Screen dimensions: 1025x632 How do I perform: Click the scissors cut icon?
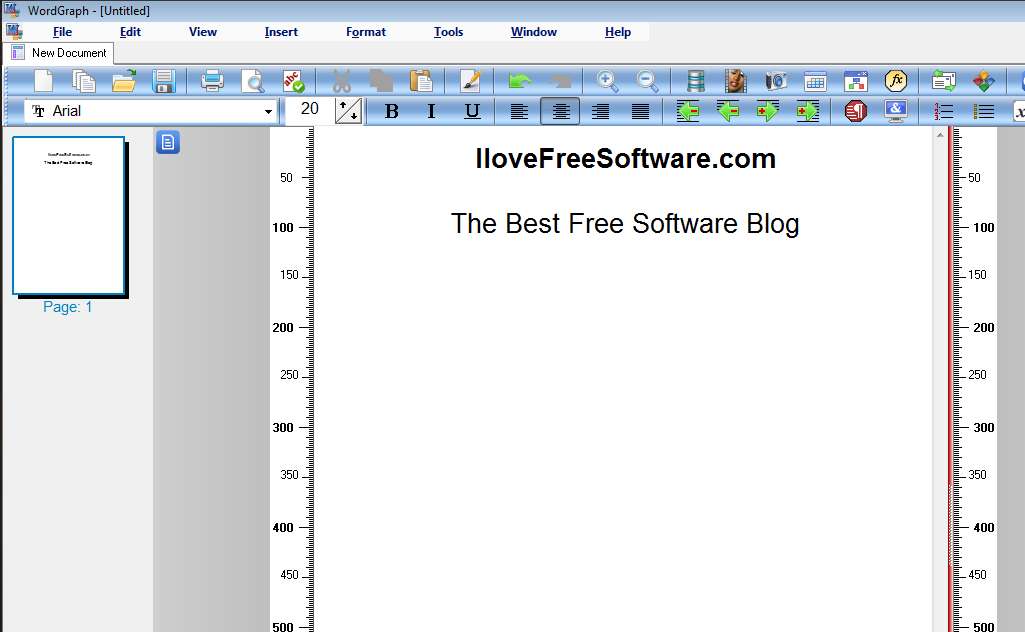click(x=341, y=81)
